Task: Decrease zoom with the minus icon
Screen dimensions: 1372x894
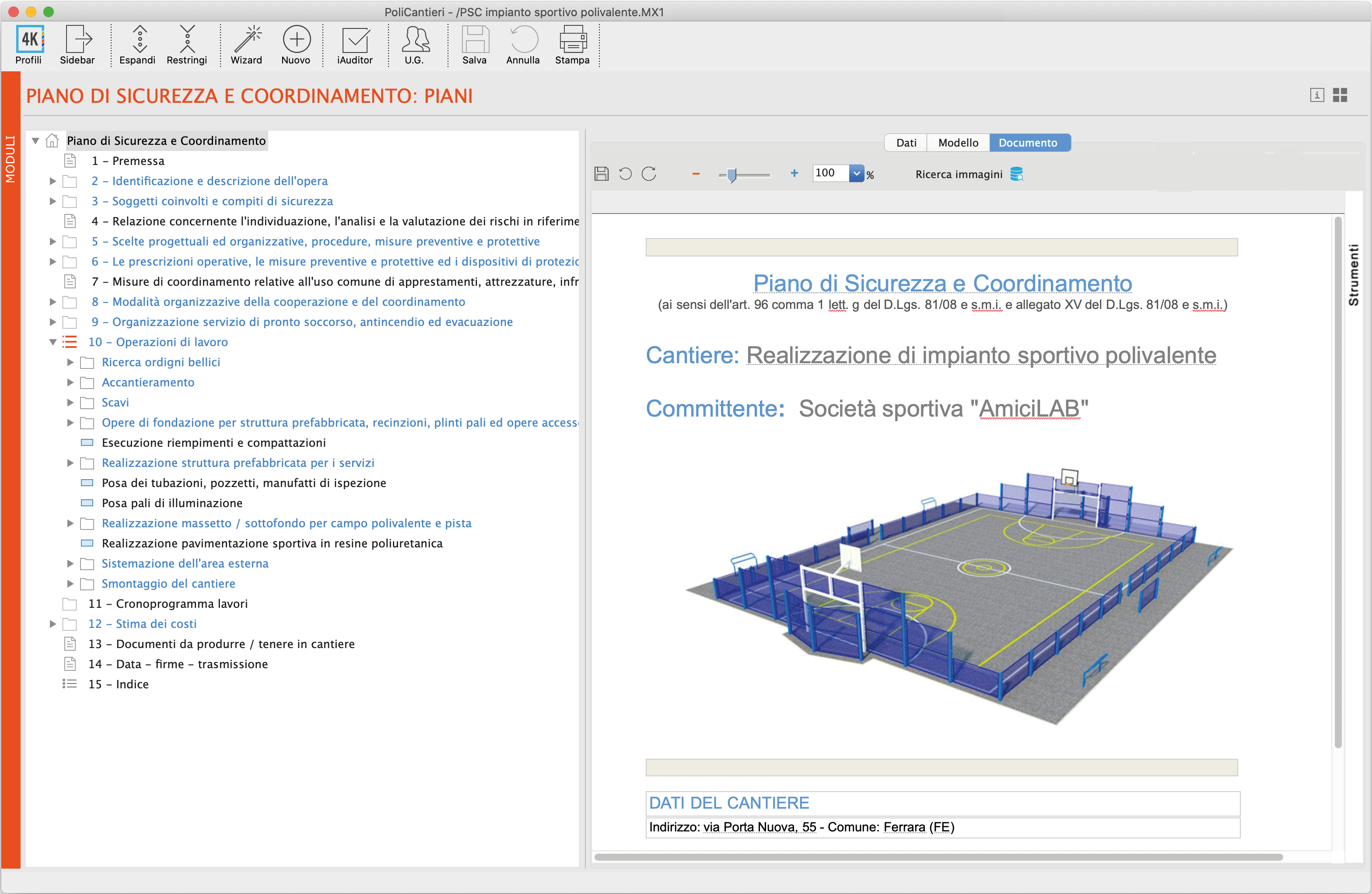Action: pyautogui.click(x=696, y=174)
